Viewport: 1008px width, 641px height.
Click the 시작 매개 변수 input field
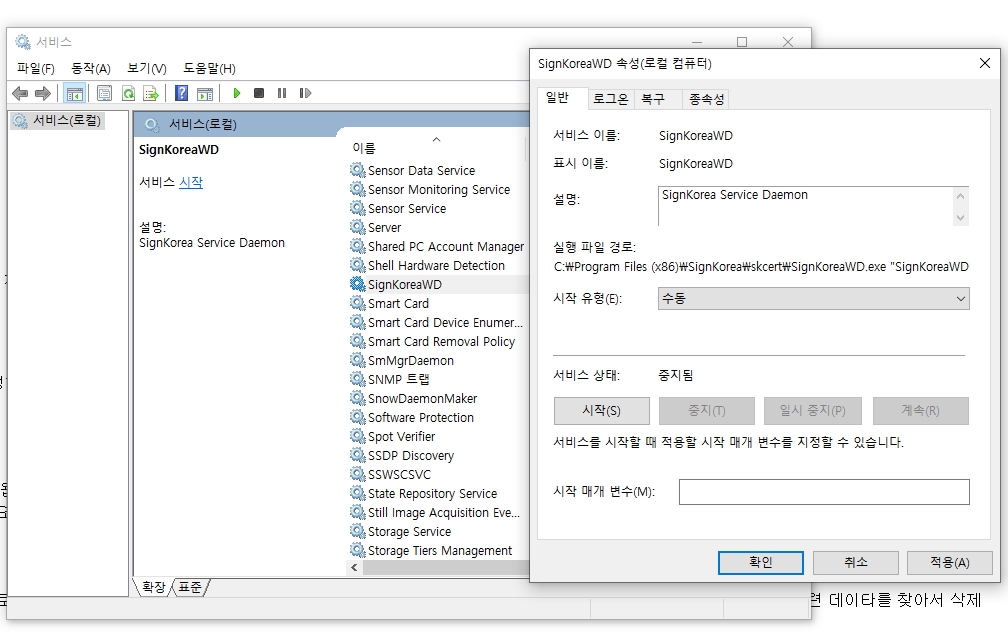pos(824,492)
